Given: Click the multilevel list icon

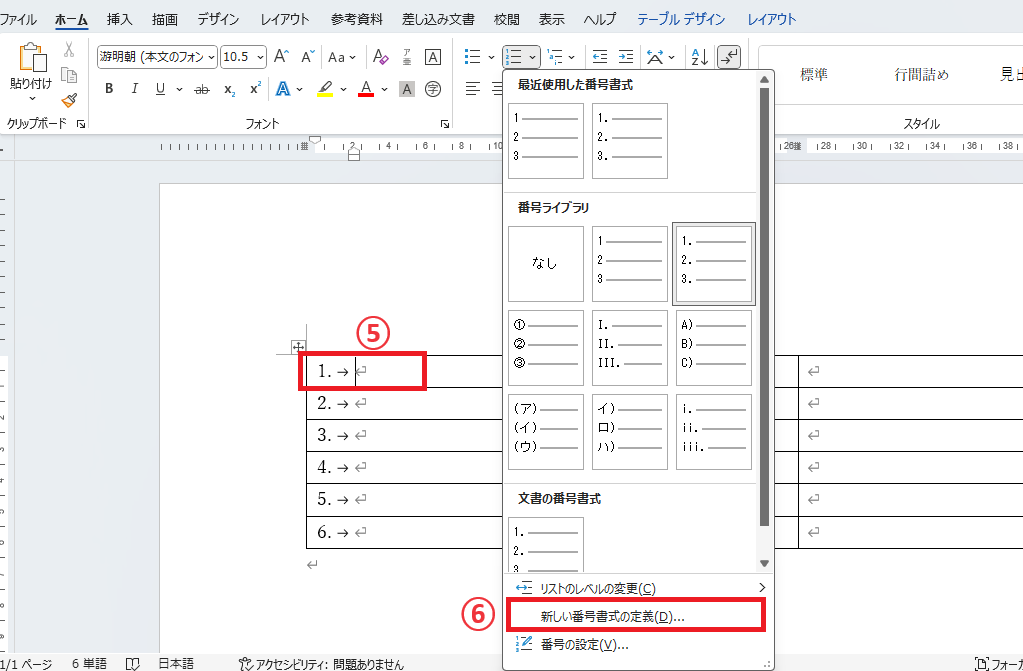Looking at the screenshot, I should [x=555, y=57].
